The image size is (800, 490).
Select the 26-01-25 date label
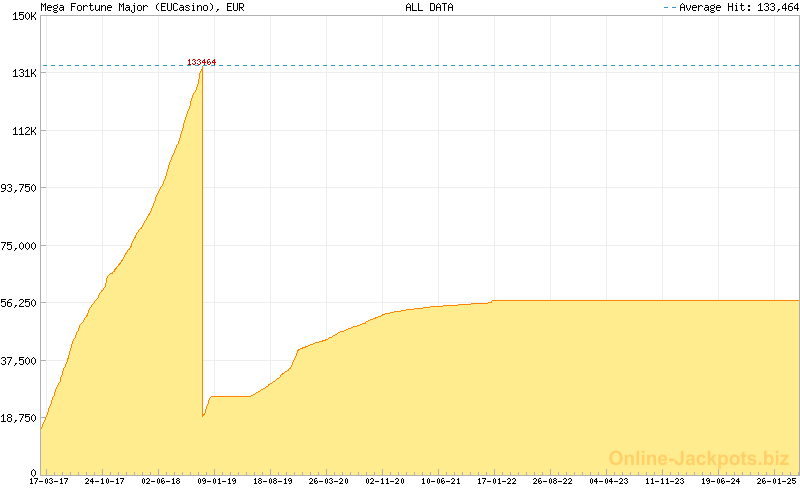(x=776, y=481)
